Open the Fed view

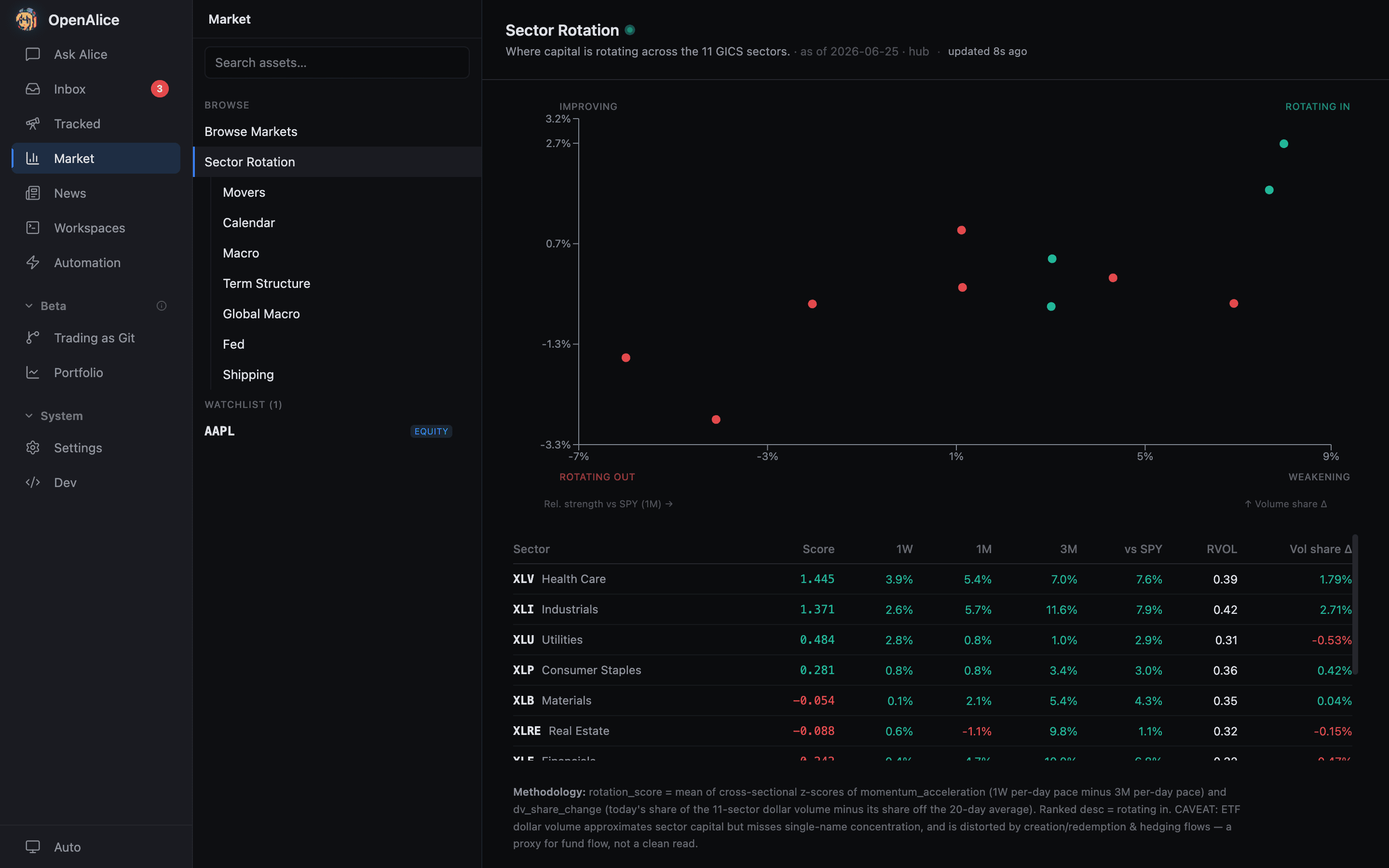pos(346,344)
